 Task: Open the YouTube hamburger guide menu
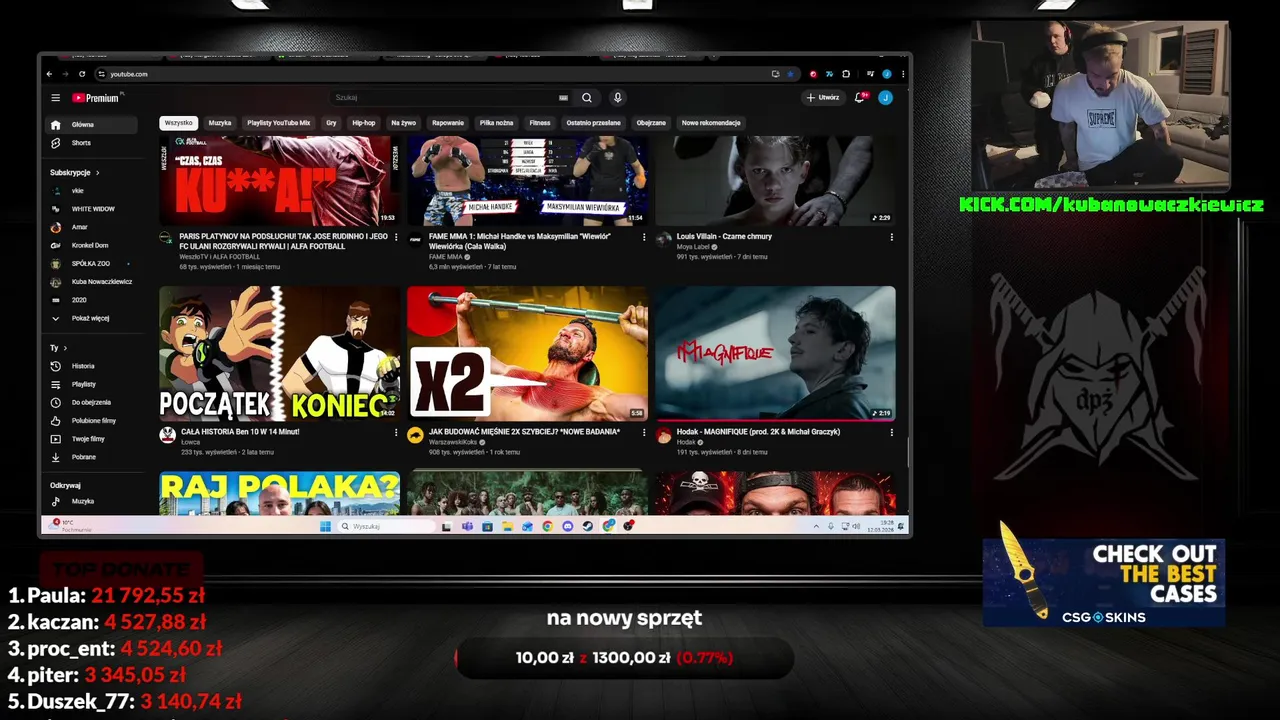click(x=56, y=98)
